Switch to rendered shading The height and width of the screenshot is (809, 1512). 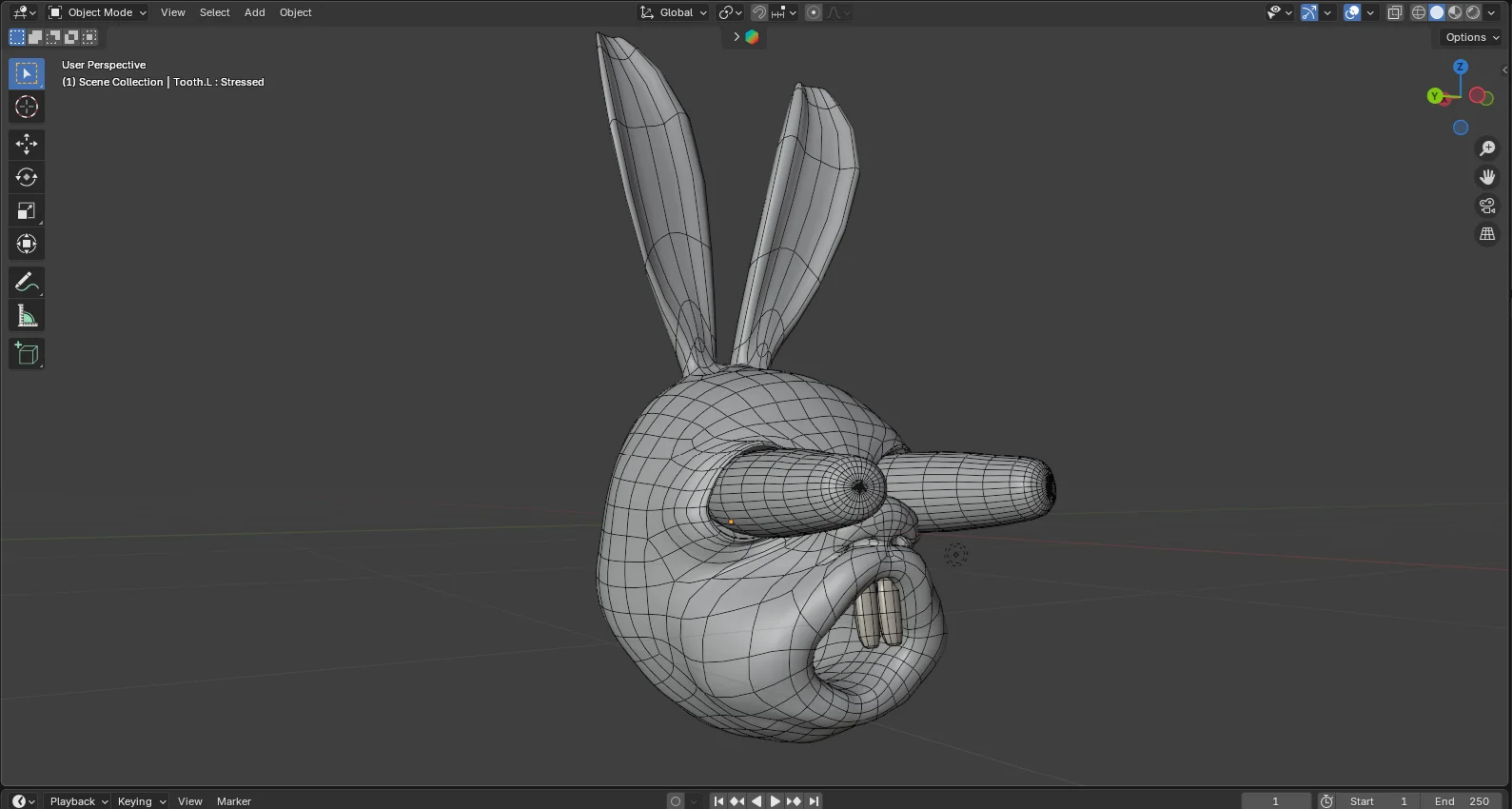[x=1473, y=12]
